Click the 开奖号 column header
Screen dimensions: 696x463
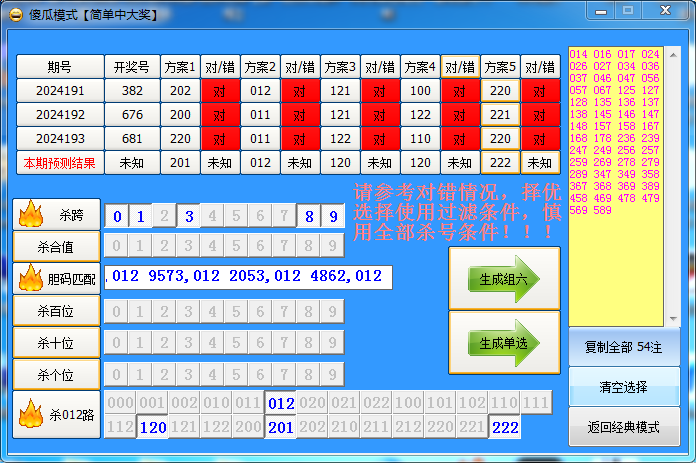coord(132,67)
